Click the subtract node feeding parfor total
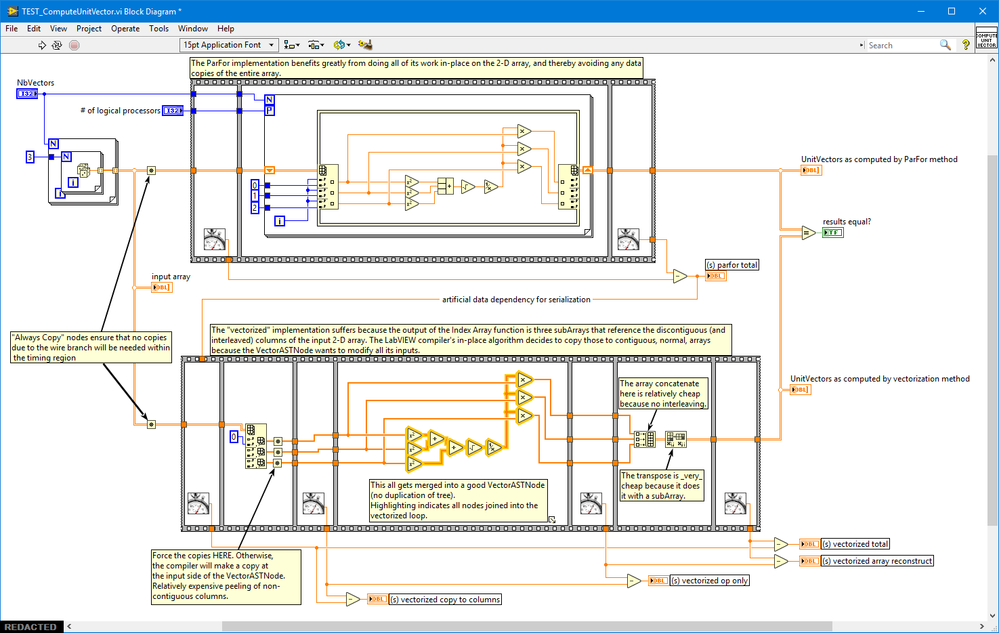 [680, 276]
